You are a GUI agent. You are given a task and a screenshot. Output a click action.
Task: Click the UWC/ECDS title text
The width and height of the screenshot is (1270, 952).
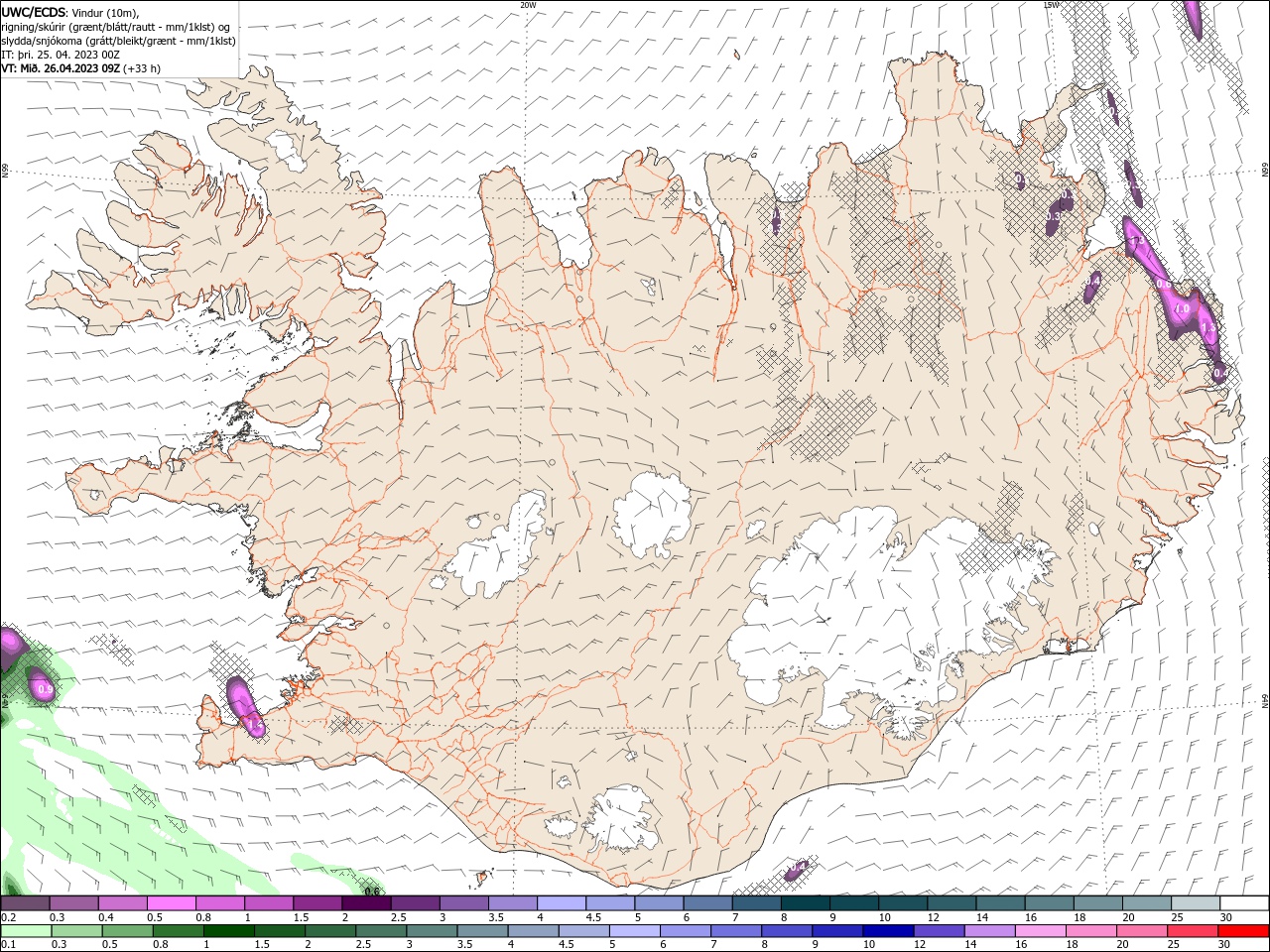[34, 12]
